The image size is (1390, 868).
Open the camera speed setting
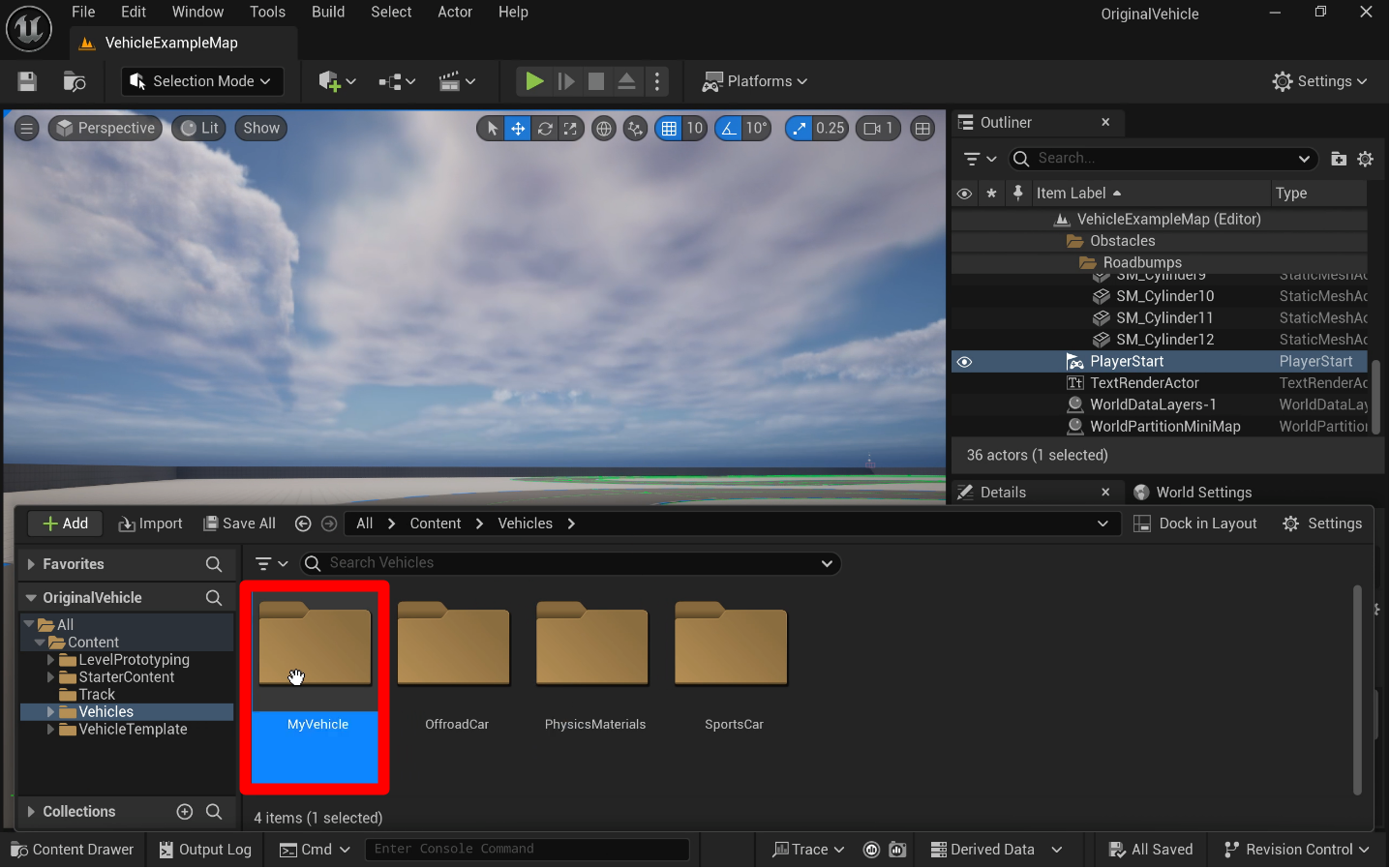click(878, 128)
